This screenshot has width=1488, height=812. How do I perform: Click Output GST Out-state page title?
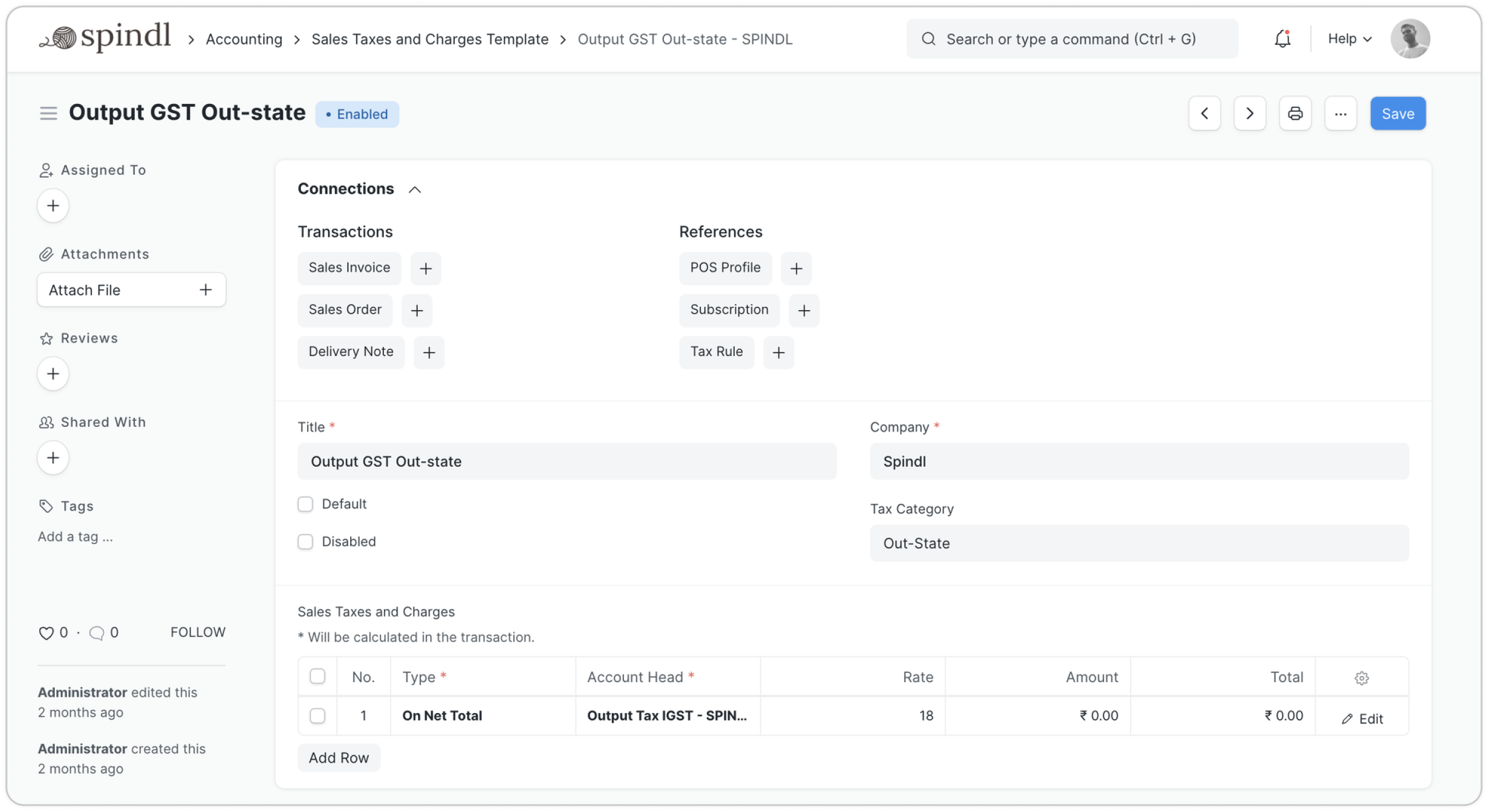(187, 113)
